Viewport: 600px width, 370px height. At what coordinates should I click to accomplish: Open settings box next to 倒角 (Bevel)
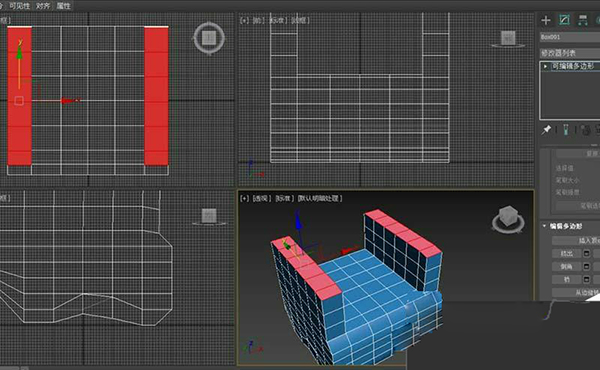[x=586, y=266]
